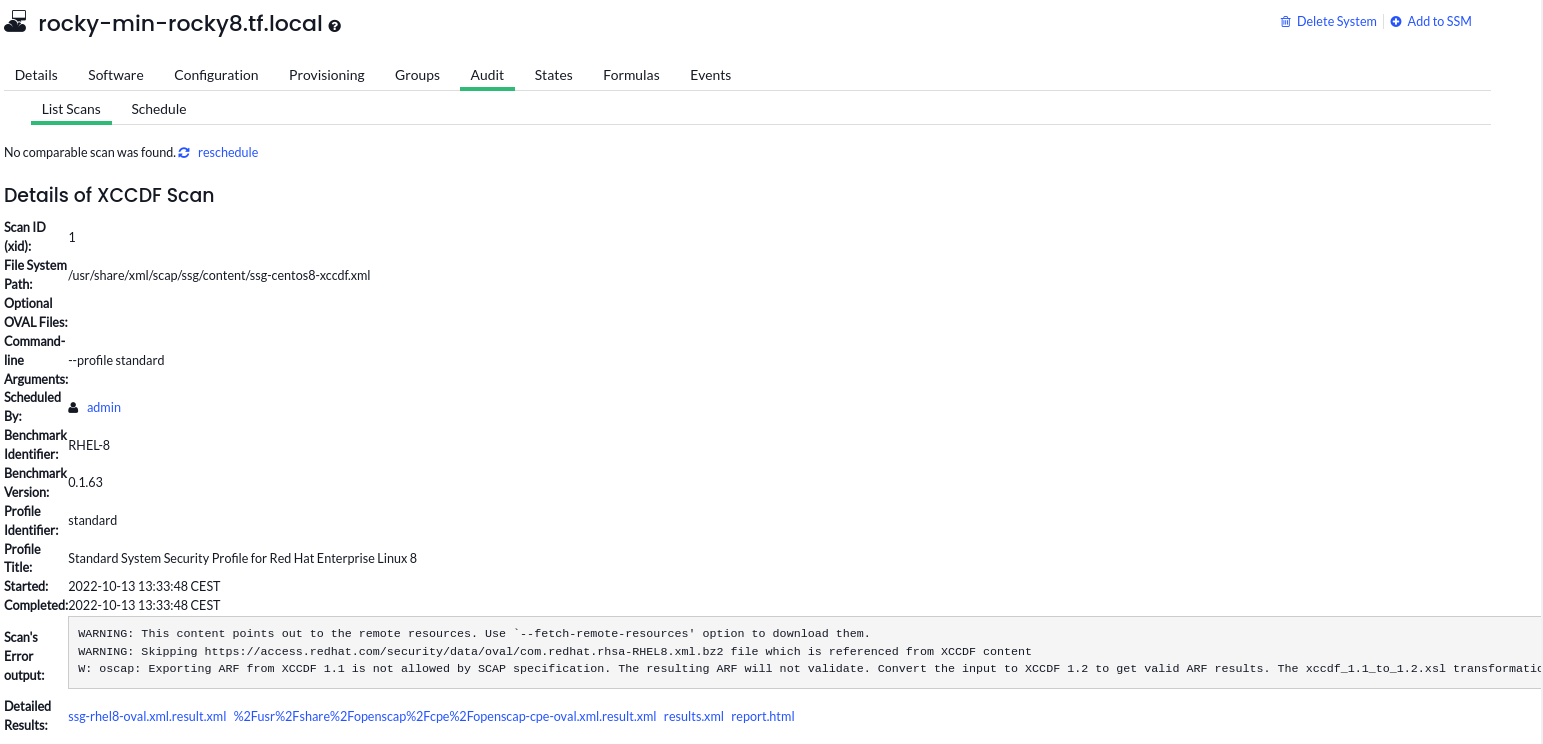
Task: Click the hostname rocky-min-rocky8.tf.local title
Action: point(180,25)
